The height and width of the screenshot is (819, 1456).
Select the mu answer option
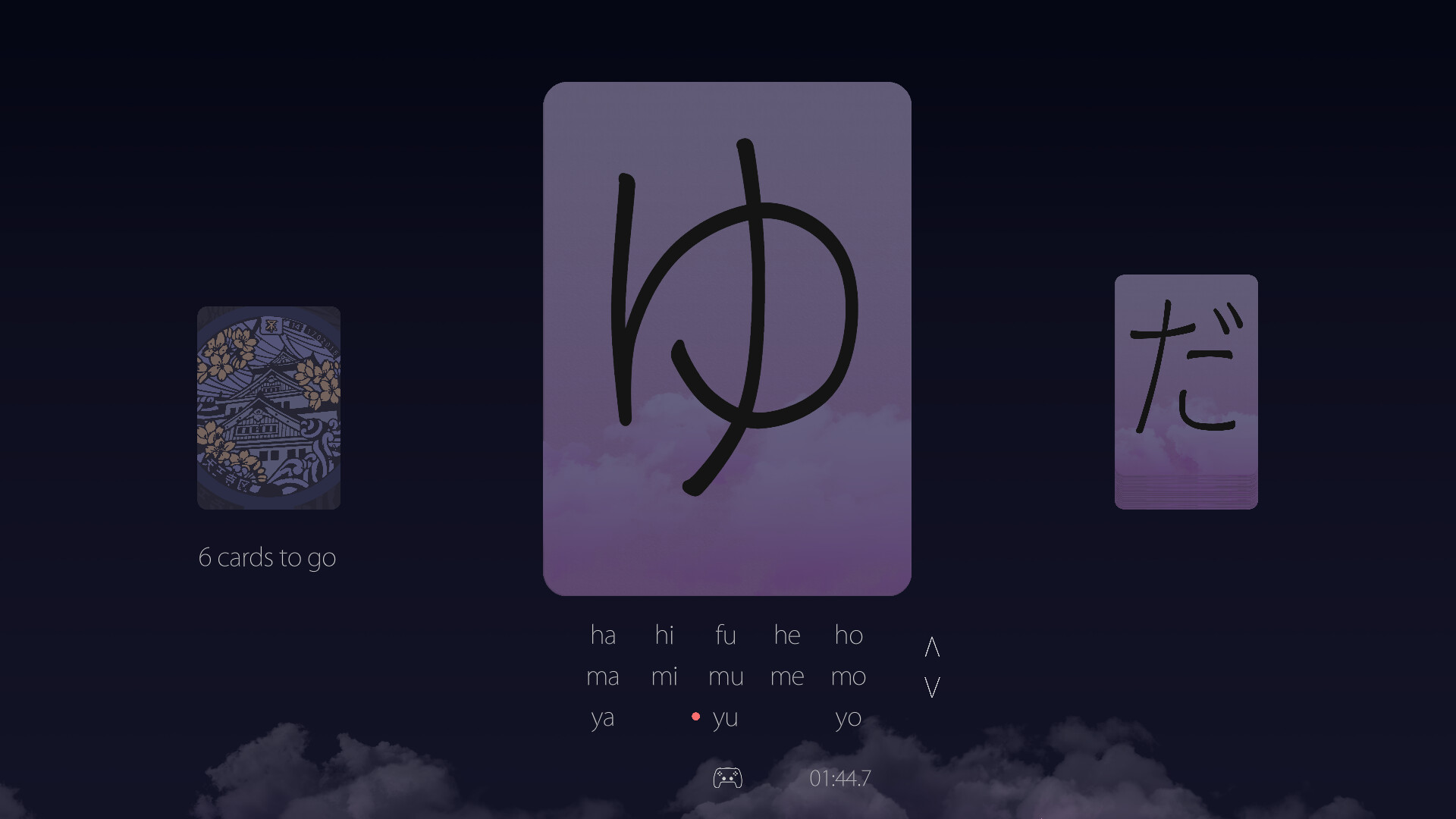coord(726,676)
